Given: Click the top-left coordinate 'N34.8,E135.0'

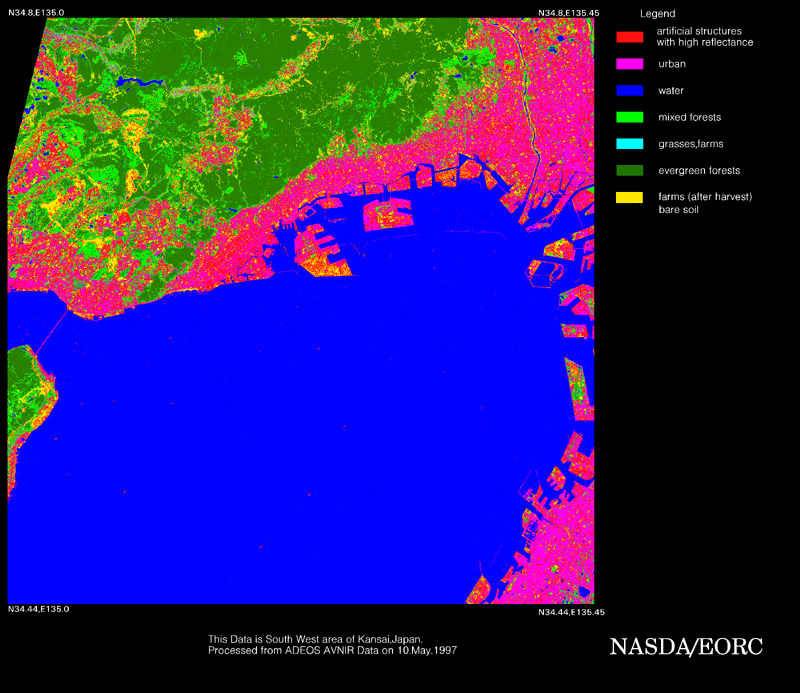Looking at the screenshot, I should pos(36,13).
